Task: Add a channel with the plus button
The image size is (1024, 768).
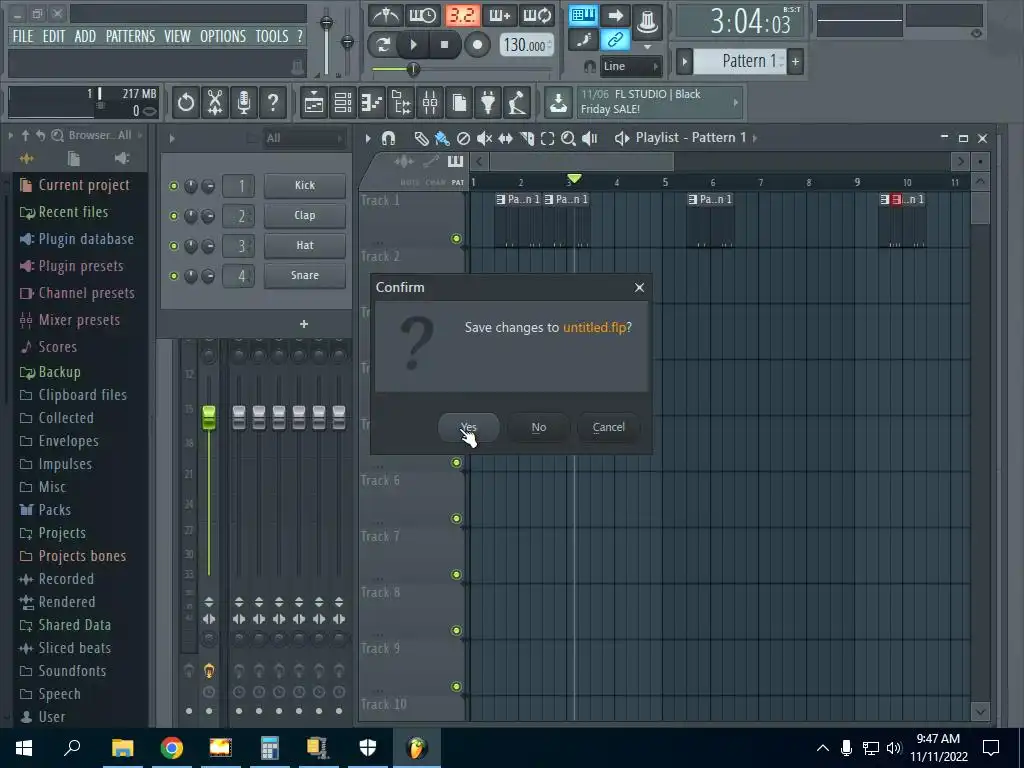Action: pos(304,324)
